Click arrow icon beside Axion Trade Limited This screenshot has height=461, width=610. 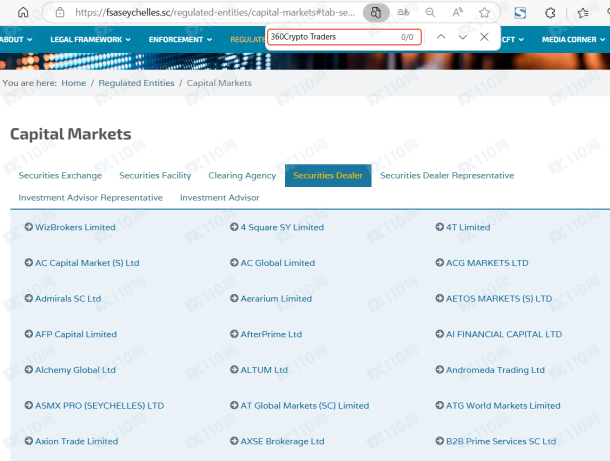(28, 441)
